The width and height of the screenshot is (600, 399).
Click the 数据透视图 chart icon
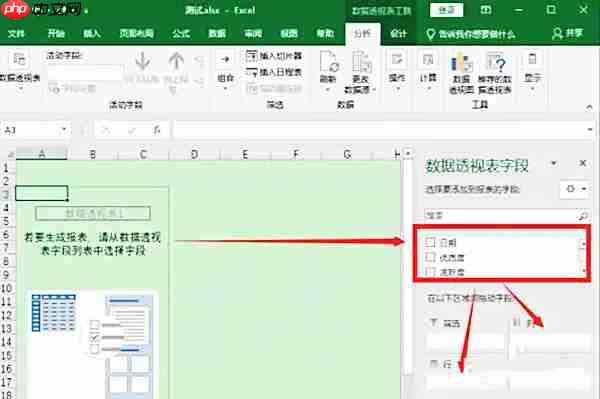pyautogui.click(x=461, y=63)
